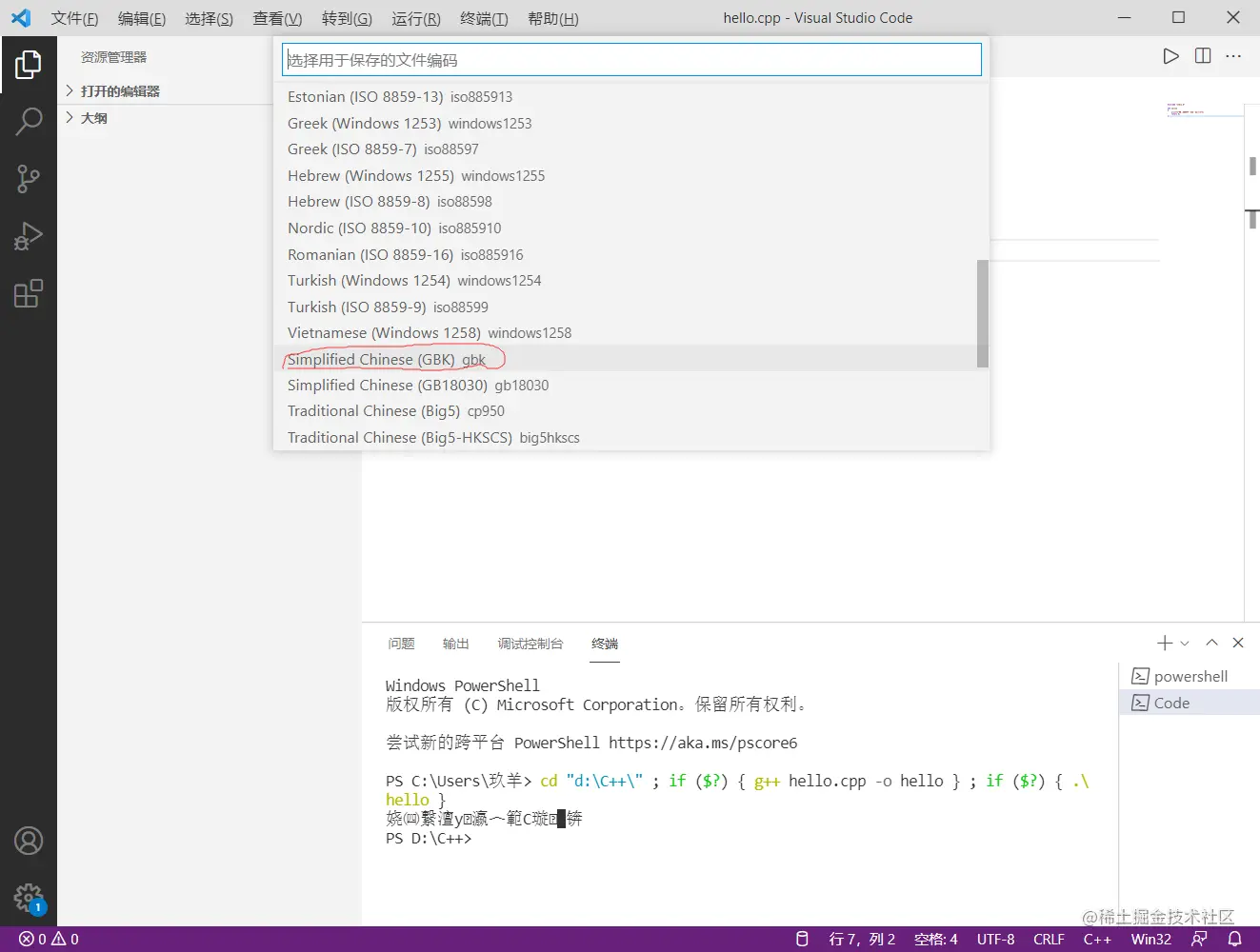Click the UTF-8 encoding status item
Screen dimensions: 1260x952
995,940
